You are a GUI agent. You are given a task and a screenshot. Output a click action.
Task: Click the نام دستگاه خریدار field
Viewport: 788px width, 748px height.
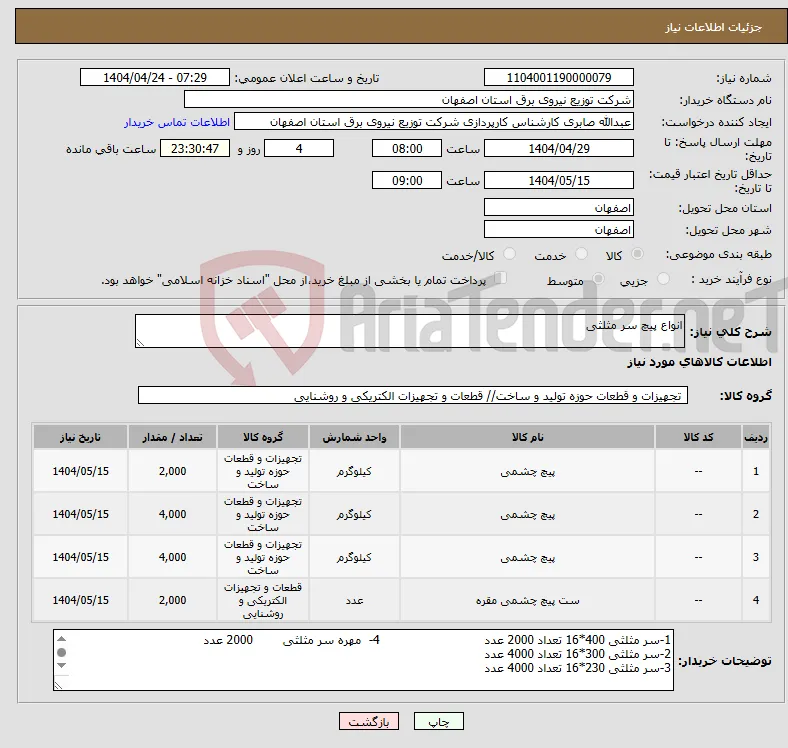(409, 100)
